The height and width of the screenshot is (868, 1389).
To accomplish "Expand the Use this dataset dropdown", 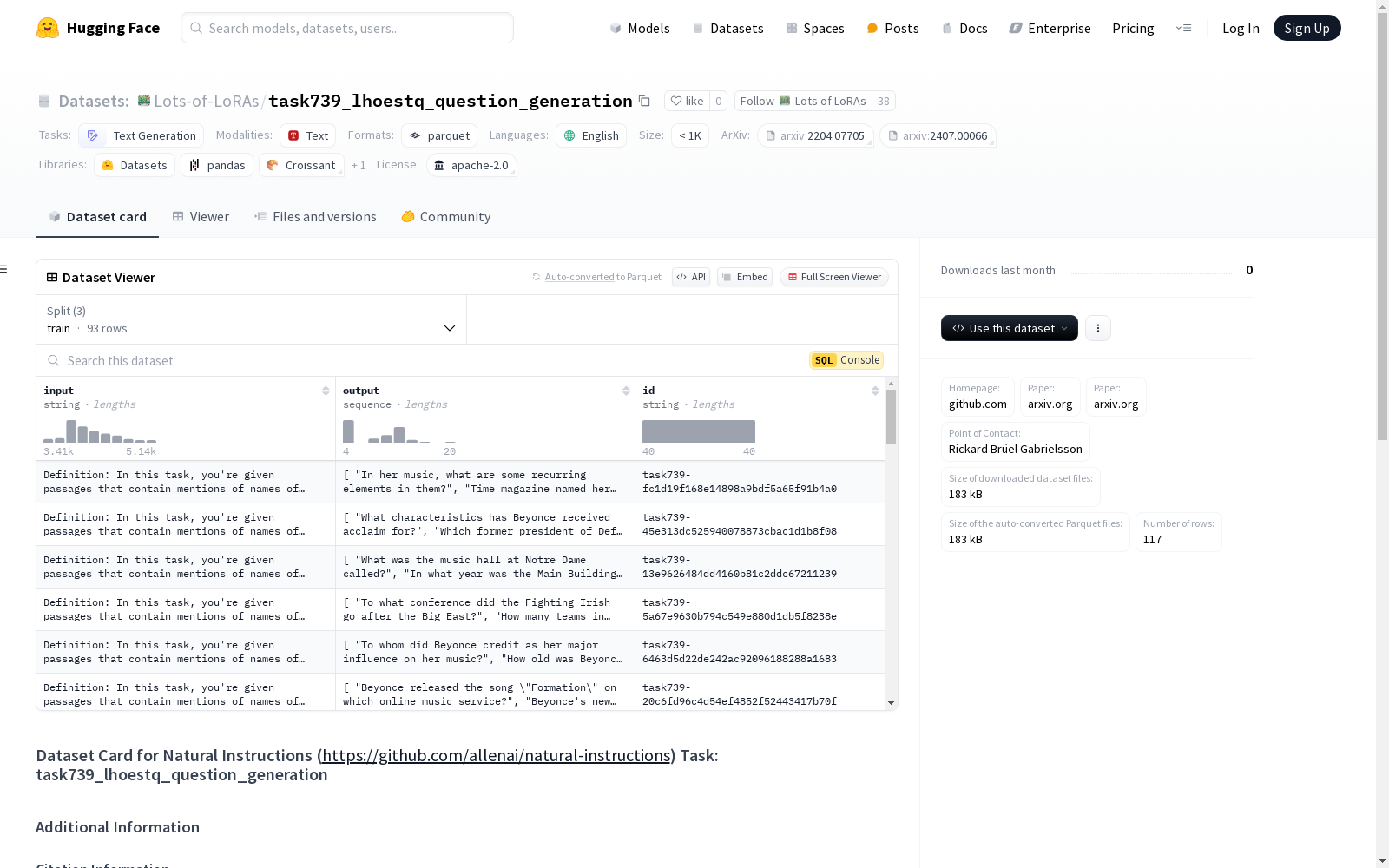I will (x=1010, y=328).
